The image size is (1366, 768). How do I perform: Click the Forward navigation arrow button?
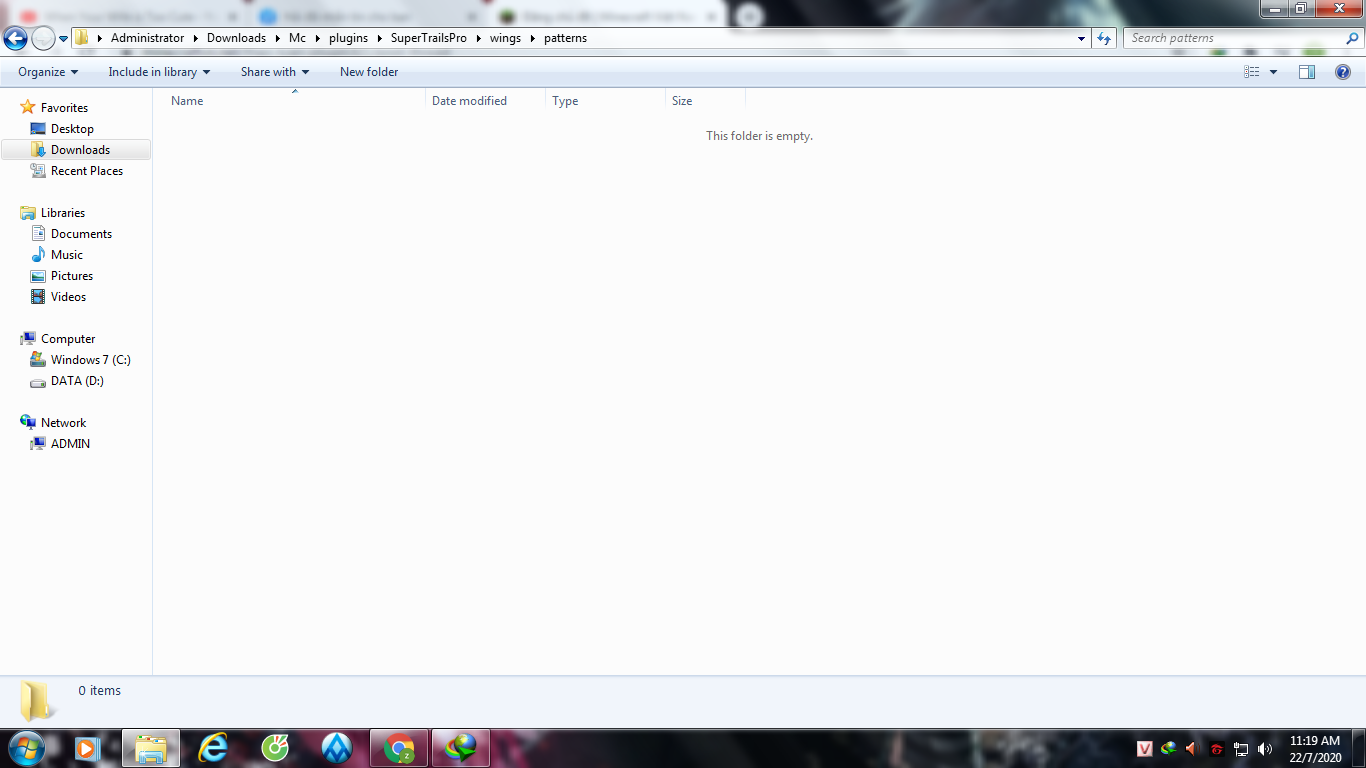[x=43, y=39]
